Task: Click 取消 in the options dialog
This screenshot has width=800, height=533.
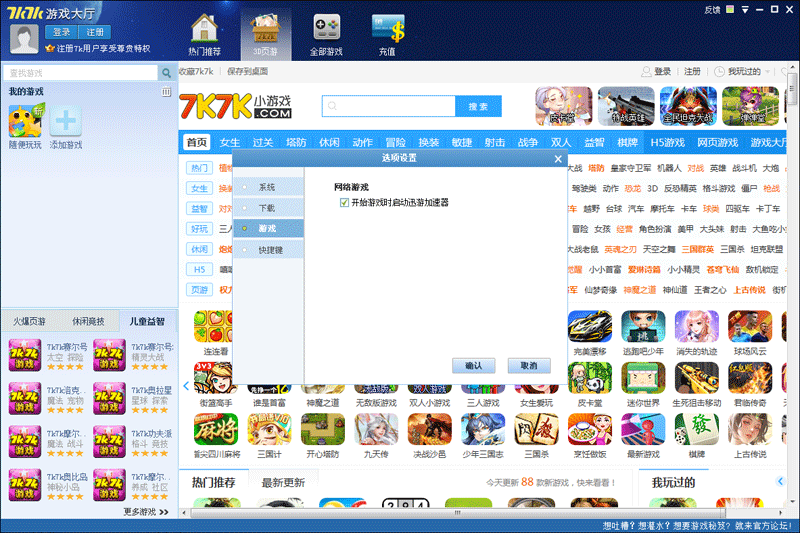Action: (x=529, y=366)
